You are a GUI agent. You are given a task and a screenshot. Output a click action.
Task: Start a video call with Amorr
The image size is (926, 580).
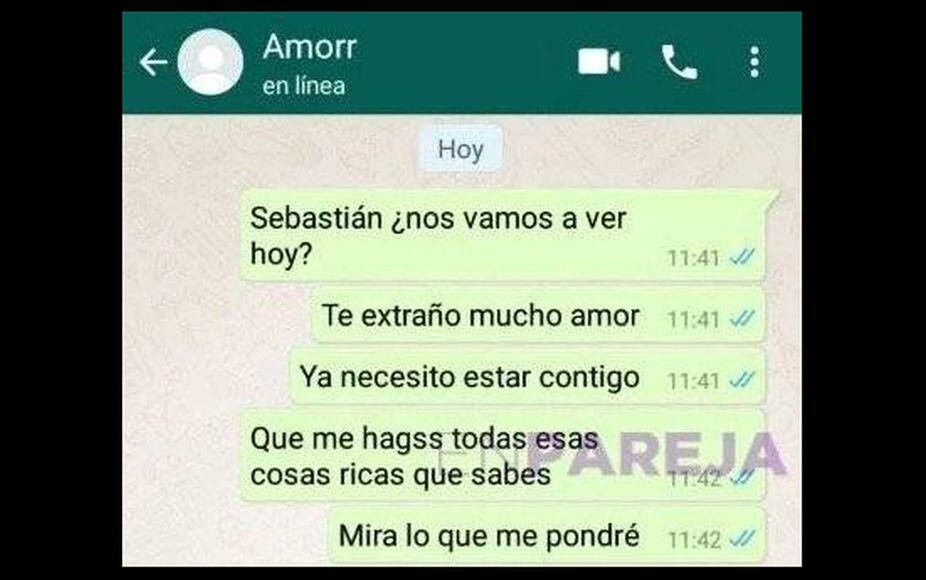tap(599, 62)
